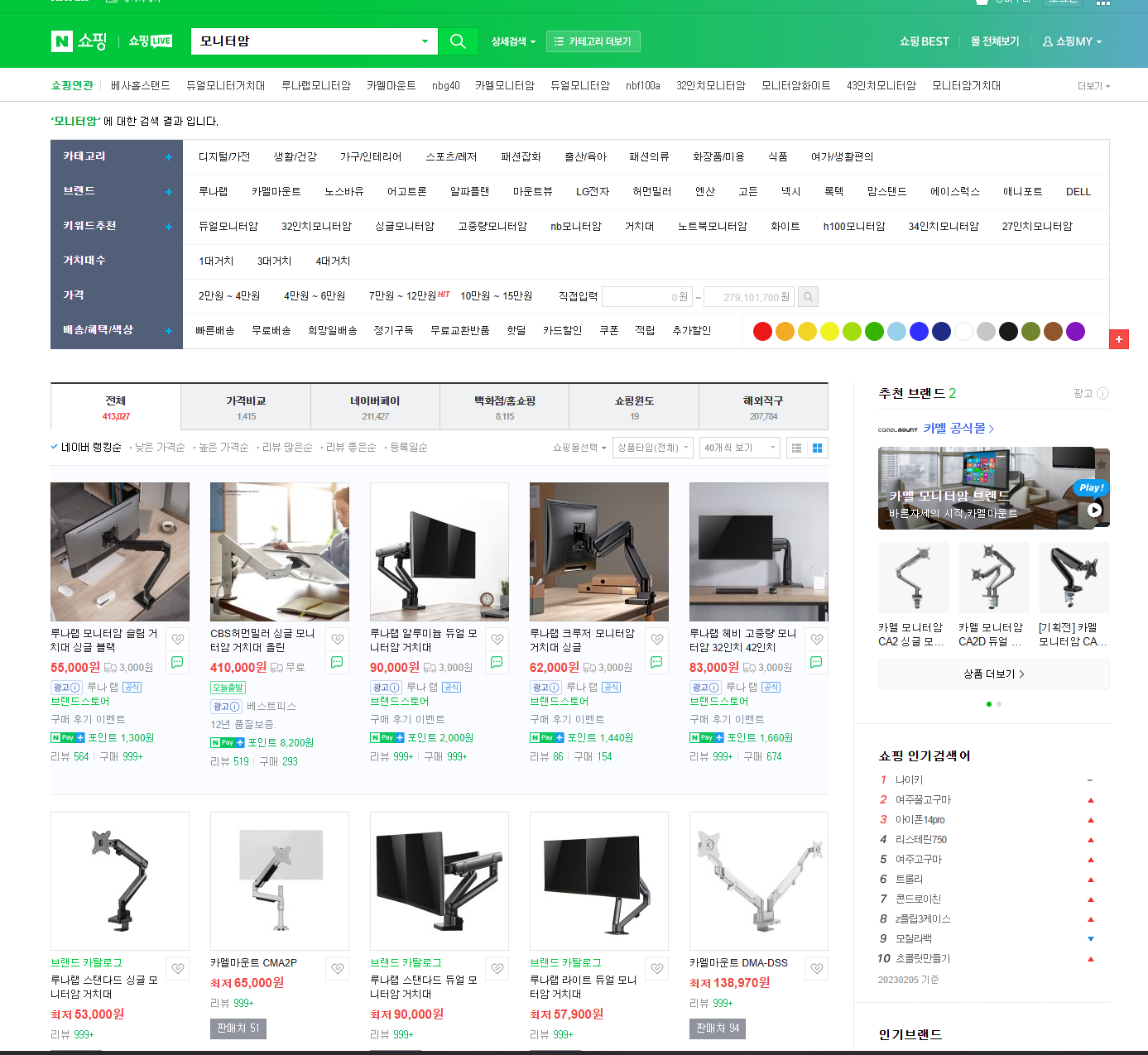Add 55,000원 루나랩 슬림 product to wishlist
The width and height of the screenshot is (1148, 1055).
coord(178,640)
